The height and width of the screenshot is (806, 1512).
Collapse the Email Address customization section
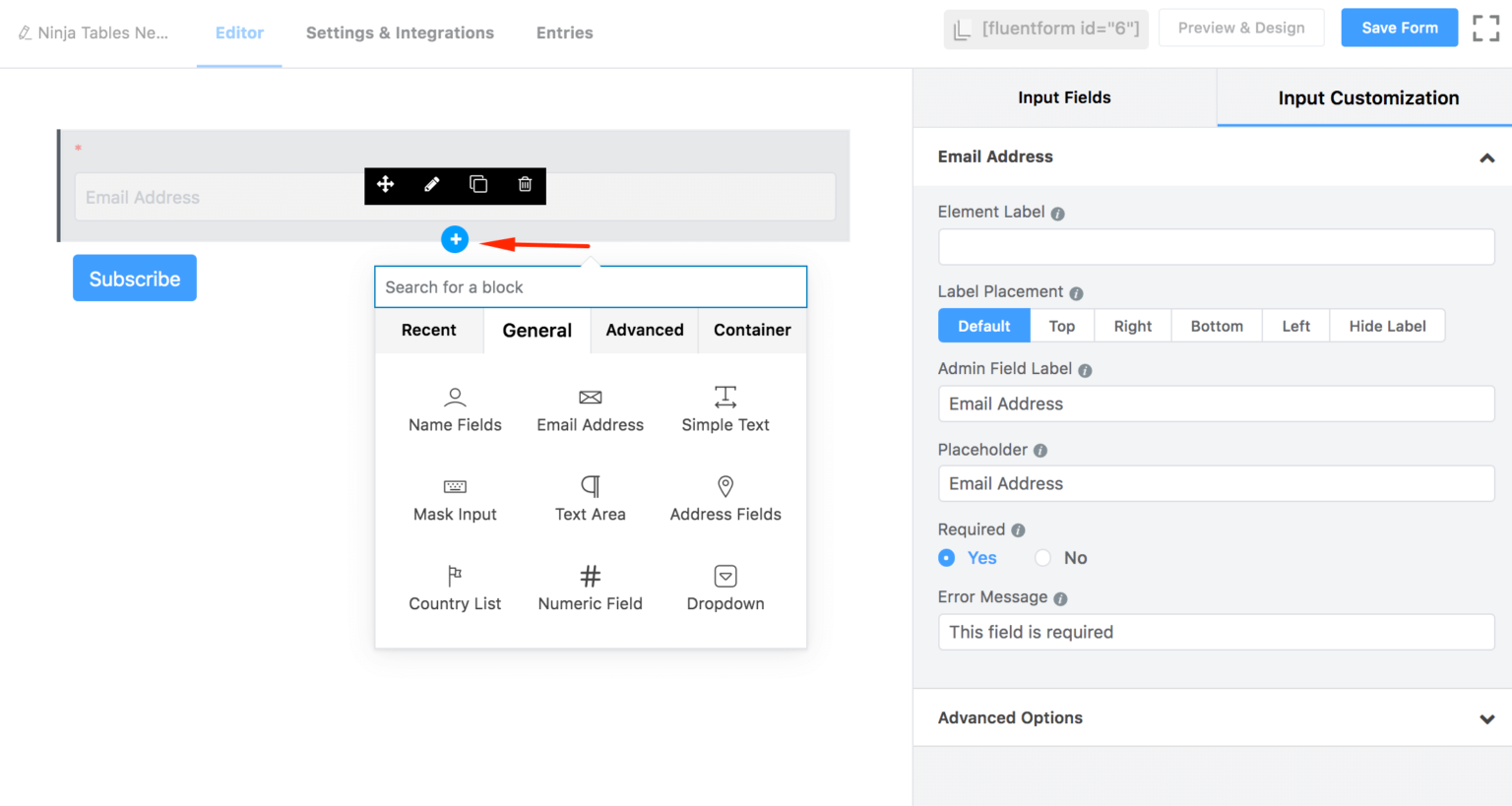coord(1487,157)
